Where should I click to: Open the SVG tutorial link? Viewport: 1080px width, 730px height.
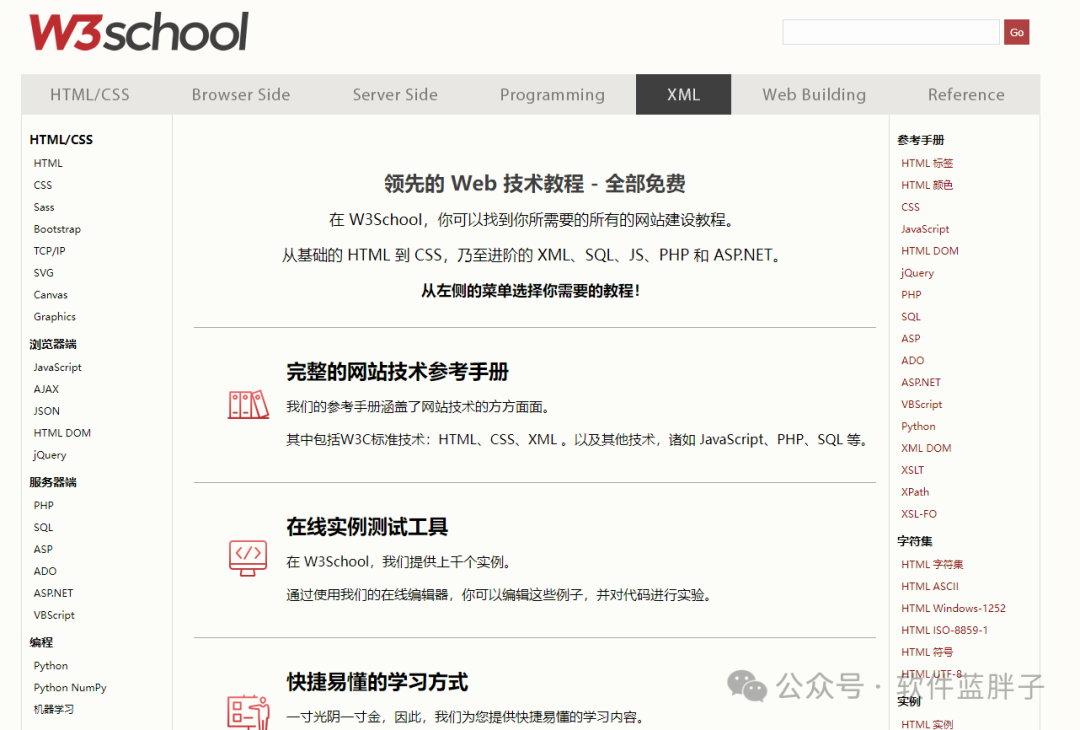coord(43,273)
